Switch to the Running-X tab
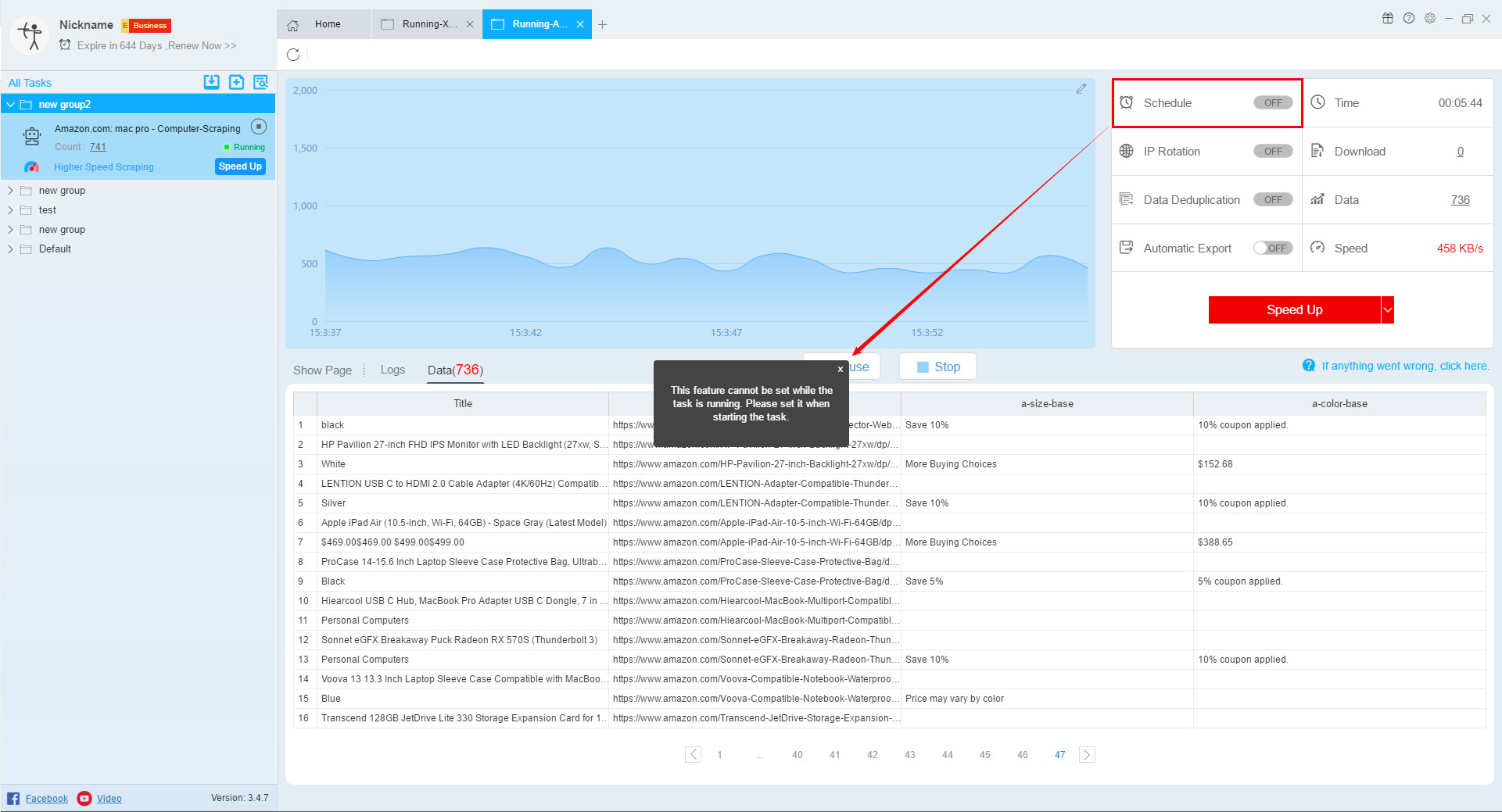Image resolution: width=1502 pixels, height=812 pixels. pos(427,24)
